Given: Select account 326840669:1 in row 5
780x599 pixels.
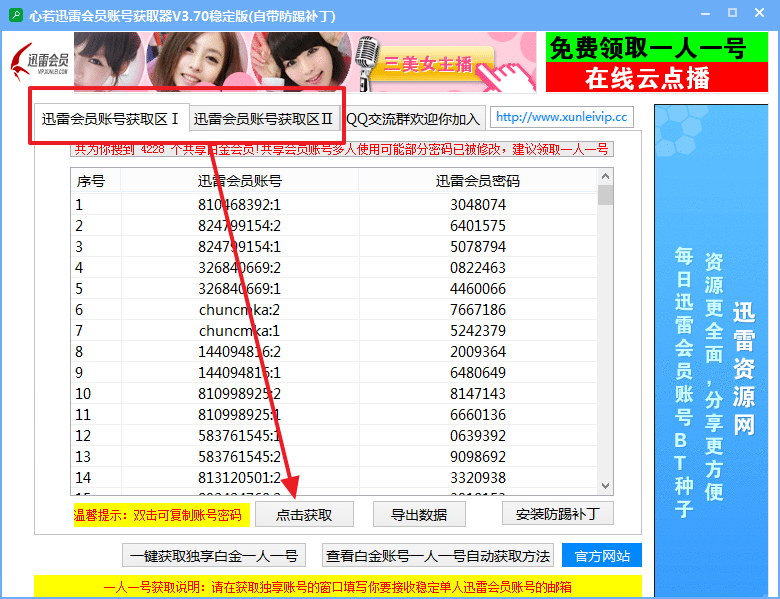Looking at the screenshot, I should [239, 289].
